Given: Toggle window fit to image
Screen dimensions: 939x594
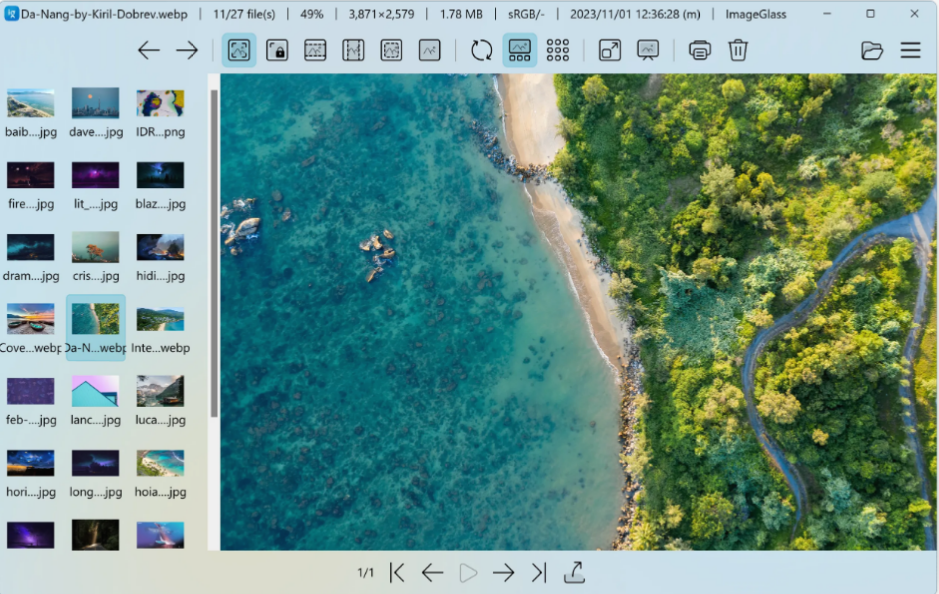Looking at the screenshot, I should tap(609, 50).
